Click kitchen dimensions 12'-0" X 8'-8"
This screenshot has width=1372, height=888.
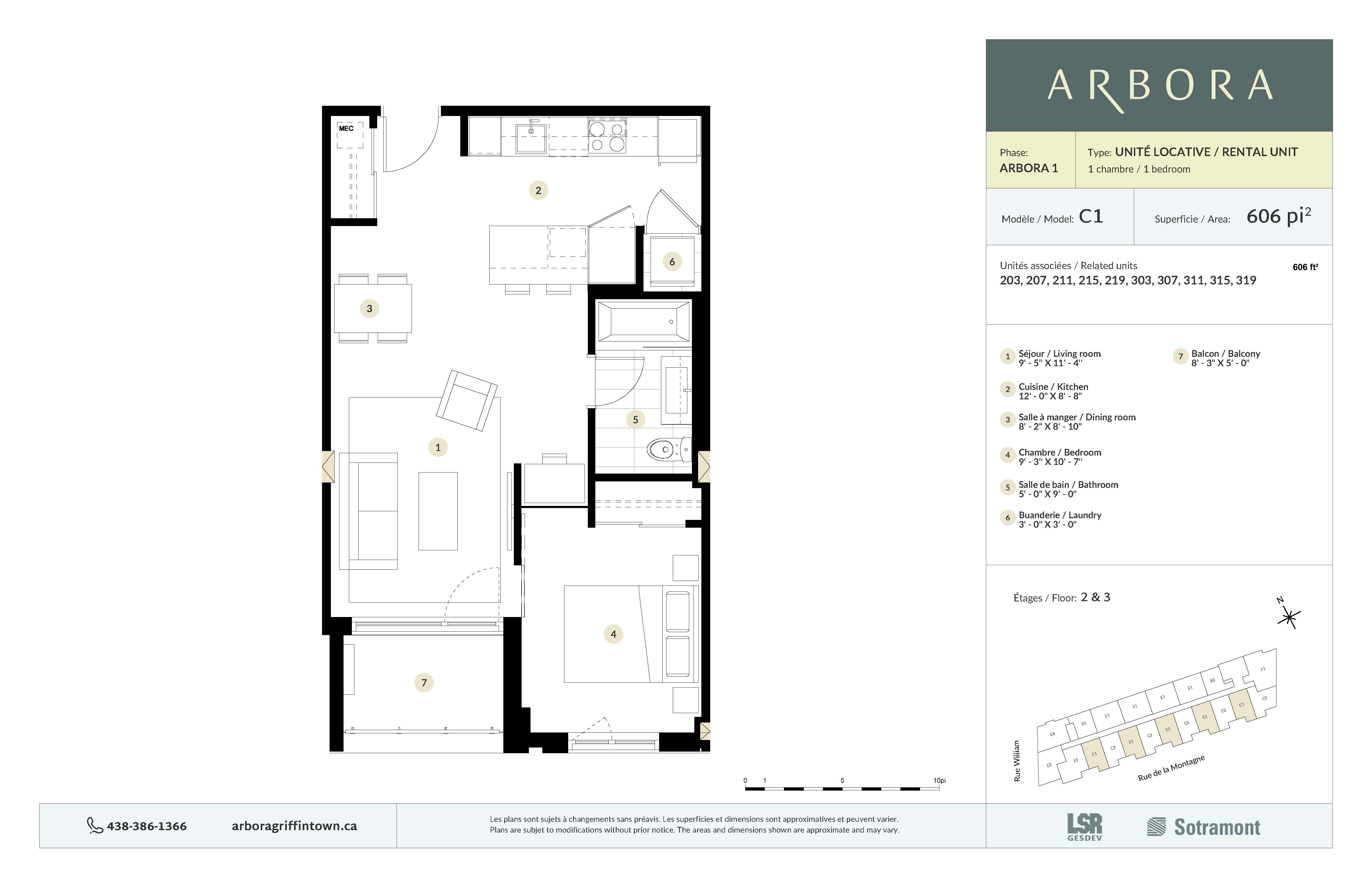point(1050,396)
